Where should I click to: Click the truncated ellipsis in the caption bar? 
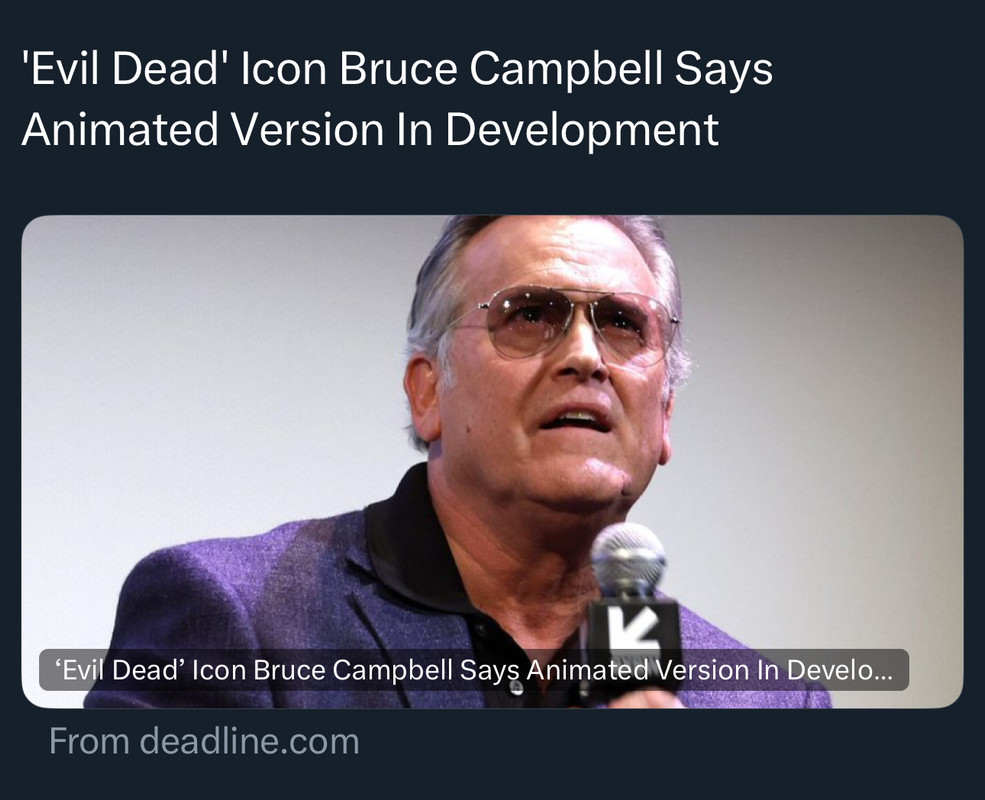click(x=883, y=675)
